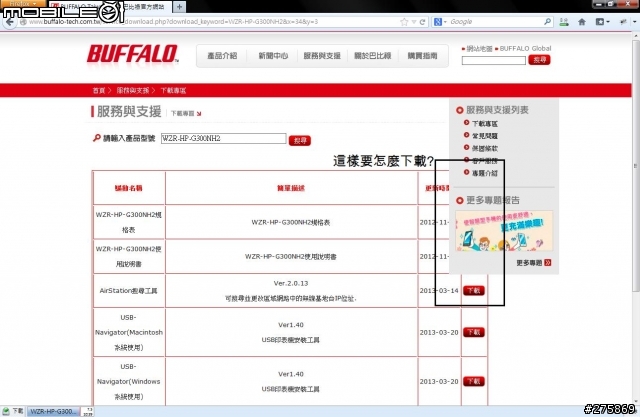Open the Firefox home page icon
The image size is (640, 417).
pyautogui.click(x=582, y=22)
